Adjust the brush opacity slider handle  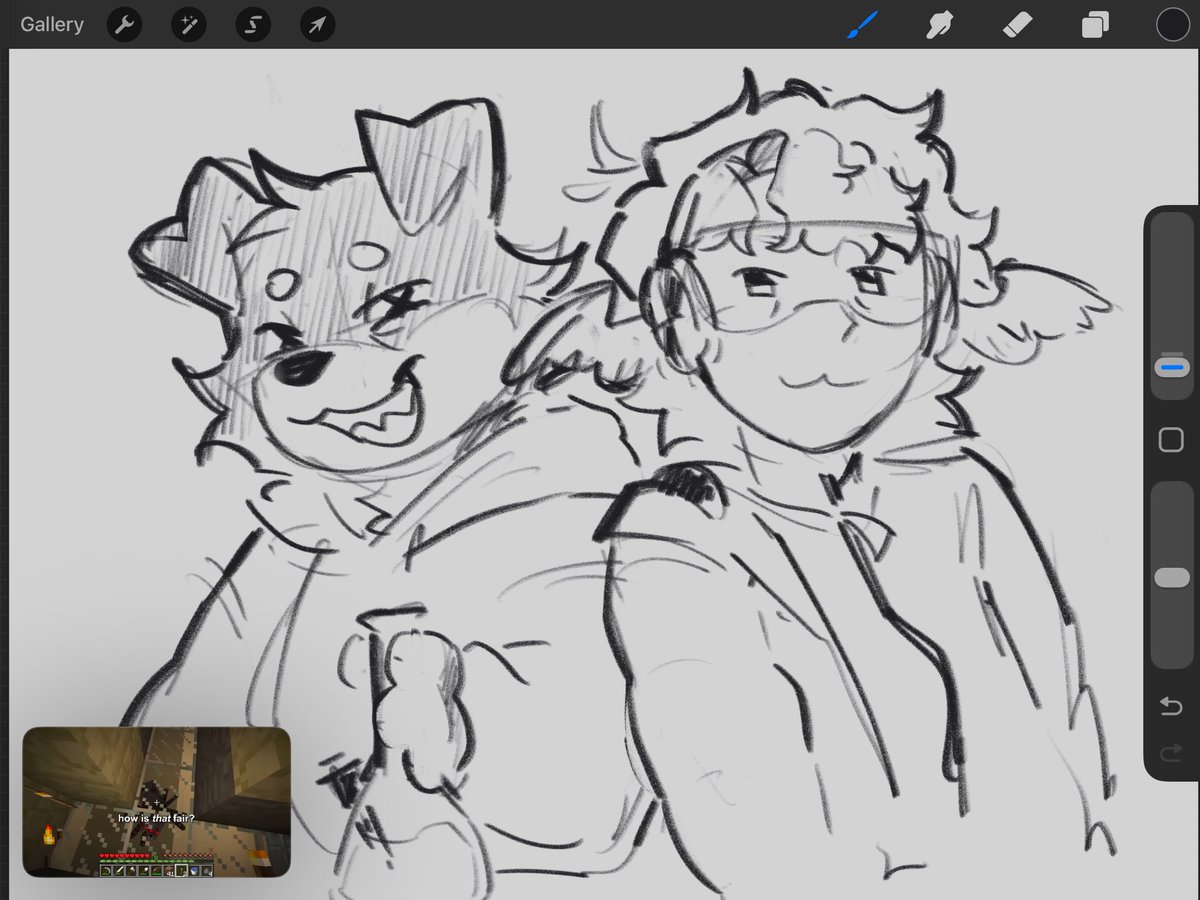(1171, 578)
